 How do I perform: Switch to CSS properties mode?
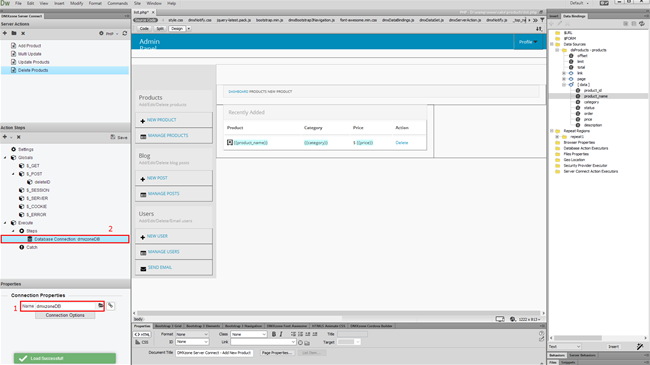142,342
